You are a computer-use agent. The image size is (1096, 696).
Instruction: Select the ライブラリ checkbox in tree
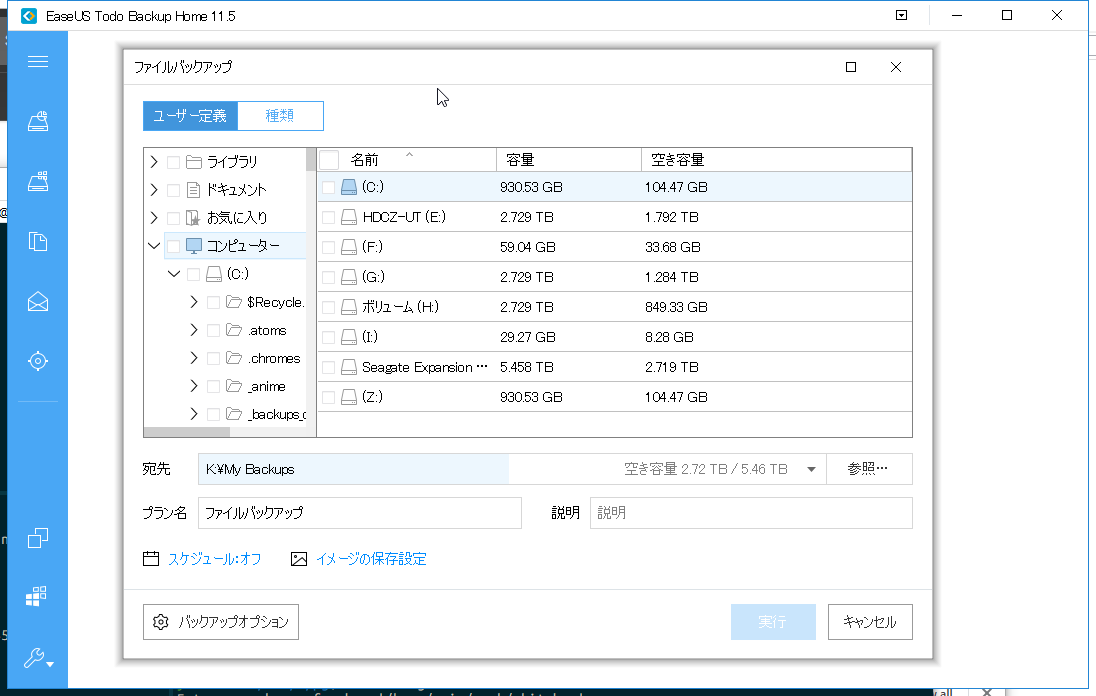[174, 162]
